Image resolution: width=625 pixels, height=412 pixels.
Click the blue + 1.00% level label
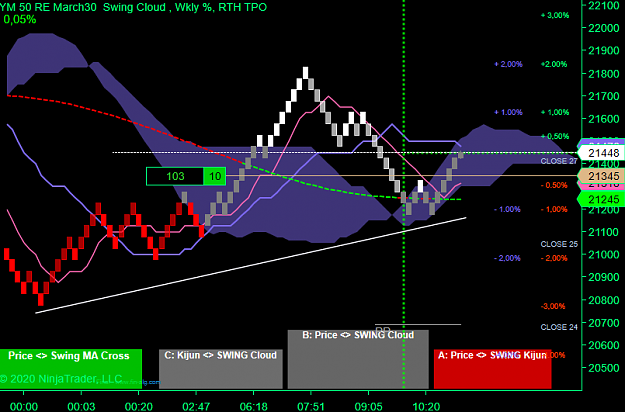508,112
